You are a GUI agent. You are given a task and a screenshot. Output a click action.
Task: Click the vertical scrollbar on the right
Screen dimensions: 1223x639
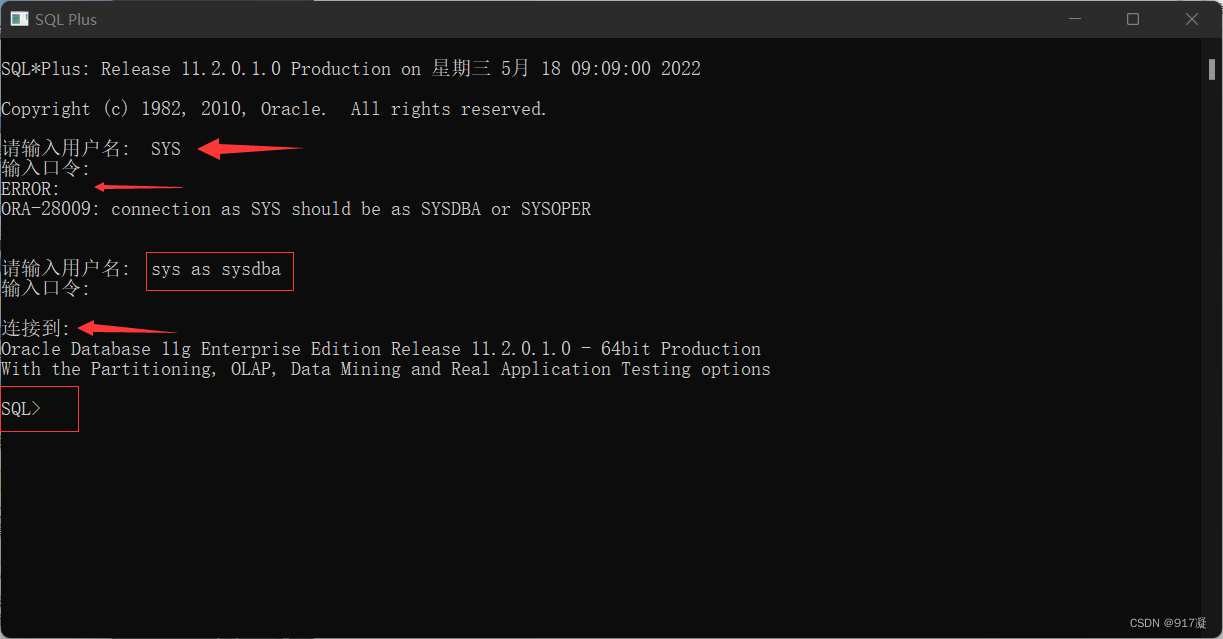pyautogui.click(x=1212, y=71)
